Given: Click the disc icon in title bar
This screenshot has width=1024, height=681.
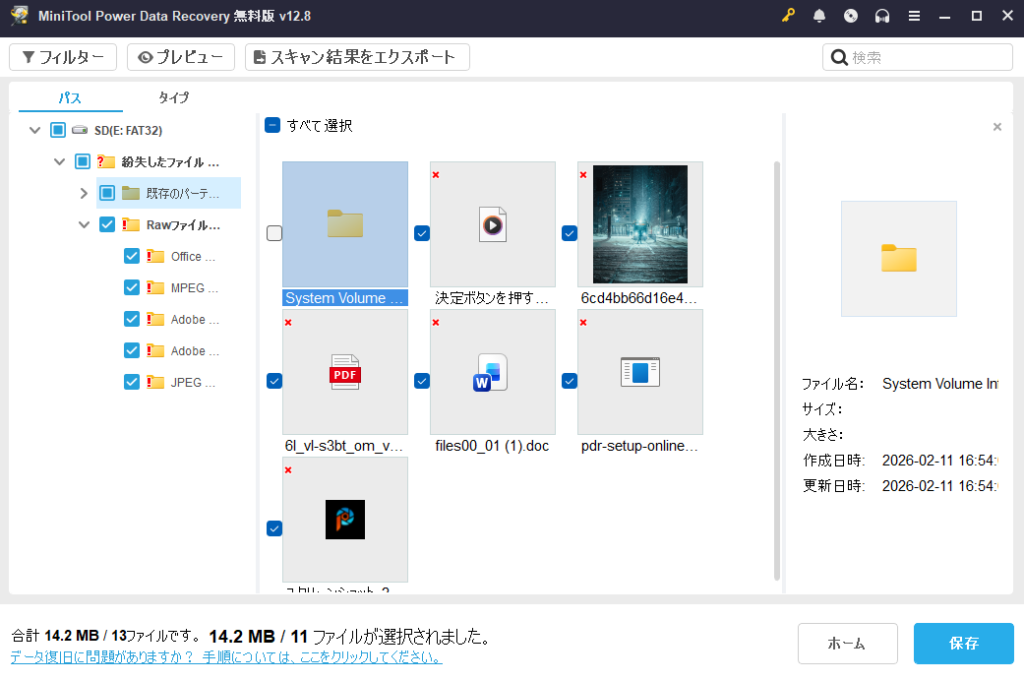Looking at the screenshot, I should point(850,16).
